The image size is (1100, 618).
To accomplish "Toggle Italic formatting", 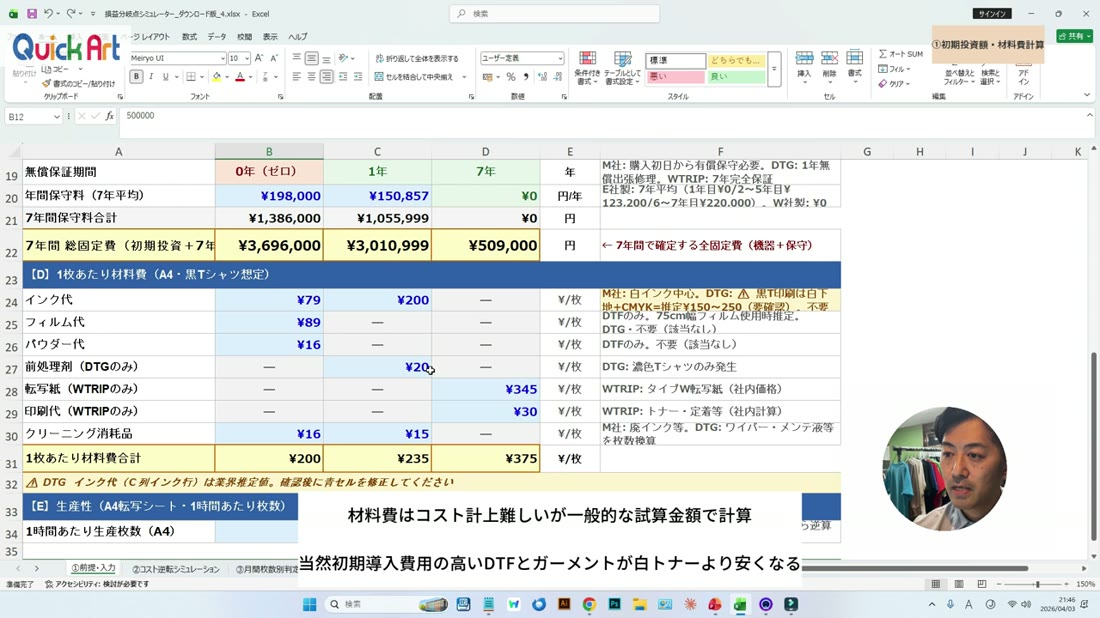I will pos(151,76).
